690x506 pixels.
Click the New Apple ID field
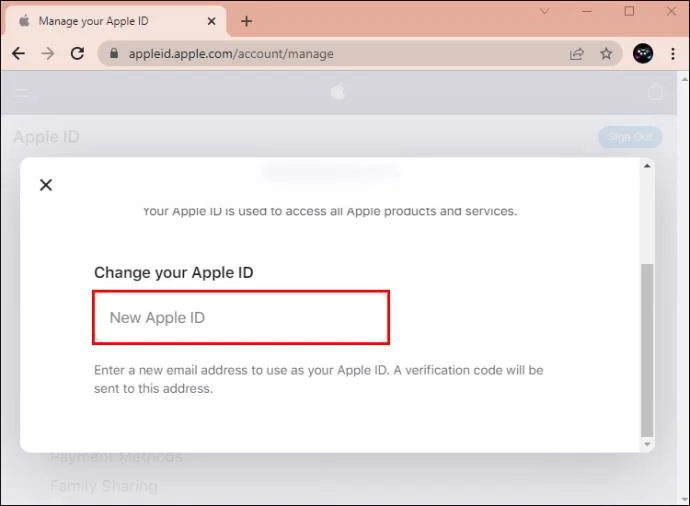(x=241, y=317)
